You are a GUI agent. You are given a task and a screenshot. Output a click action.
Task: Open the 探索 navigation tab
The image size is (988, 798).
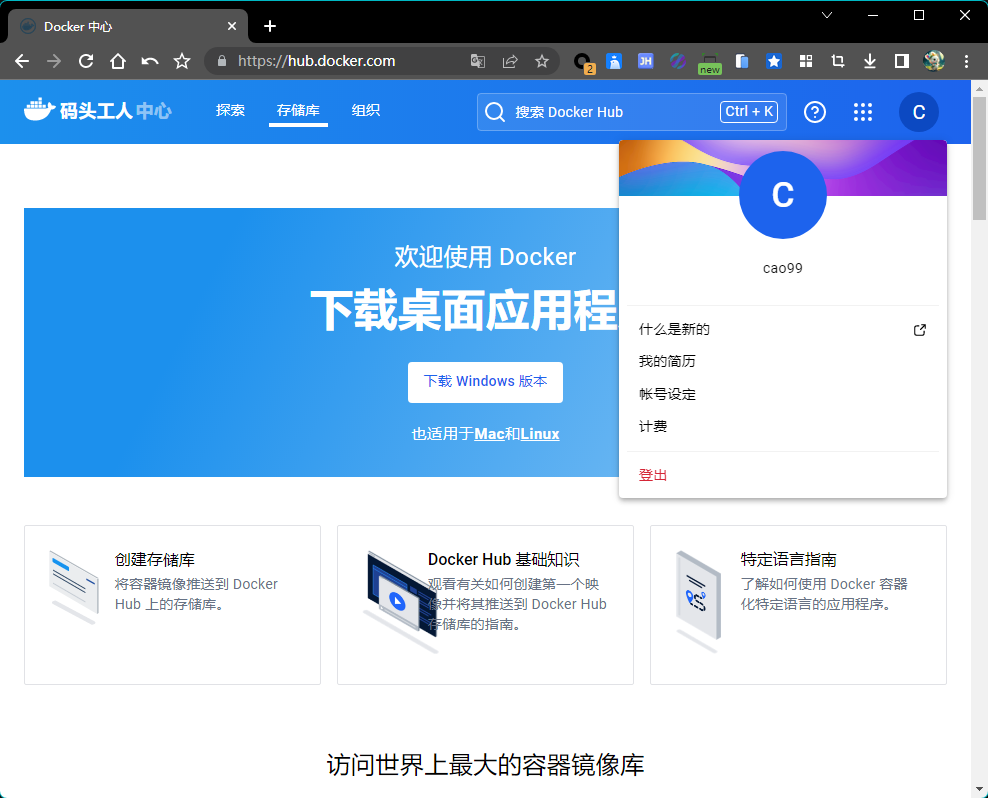point(230,110)
